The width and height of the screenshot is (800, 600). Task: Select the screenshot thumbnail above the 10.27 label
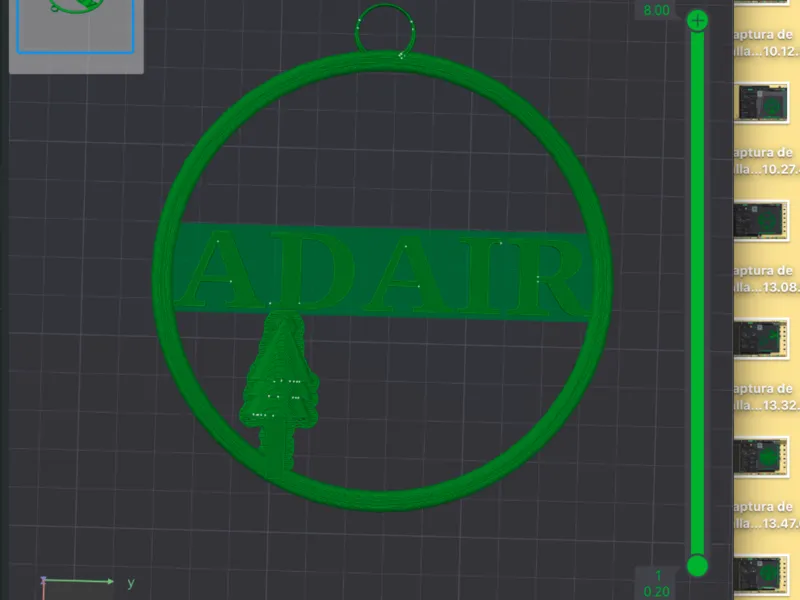pos(761,104)
